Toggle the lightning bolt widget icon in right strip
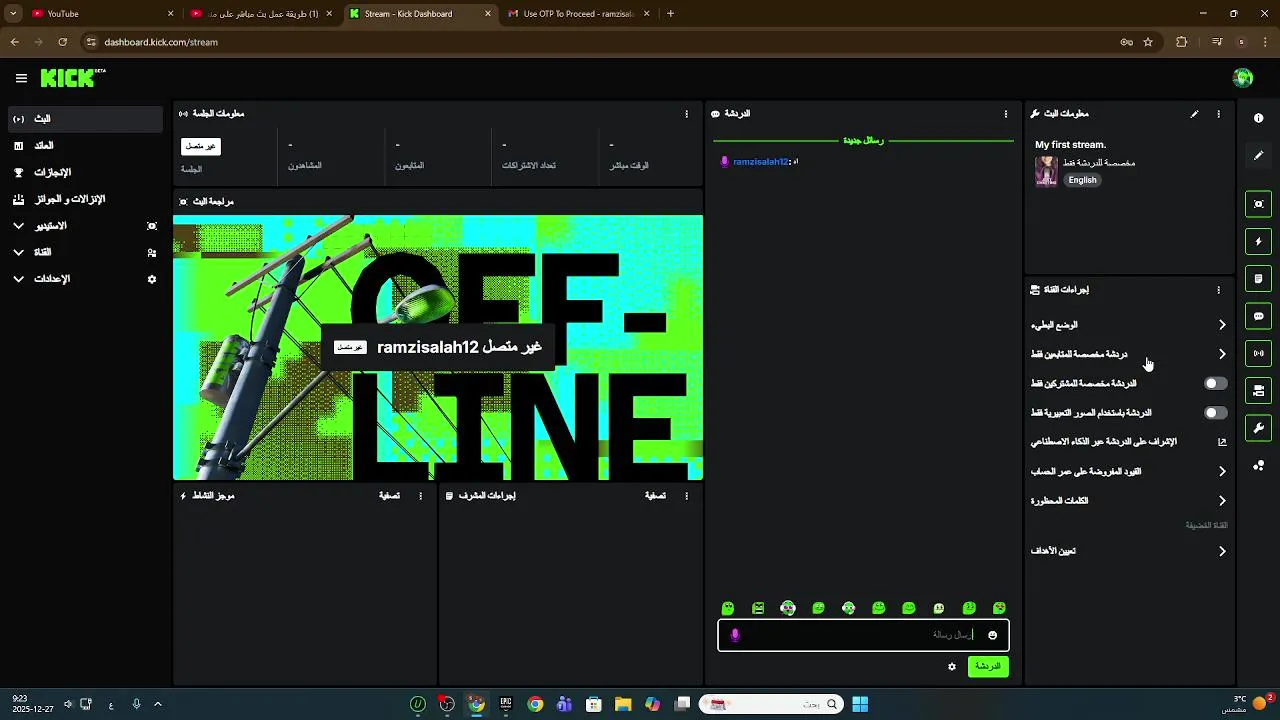The image size is (1280, 720). pyautogui.click(x=1258, y=241)
